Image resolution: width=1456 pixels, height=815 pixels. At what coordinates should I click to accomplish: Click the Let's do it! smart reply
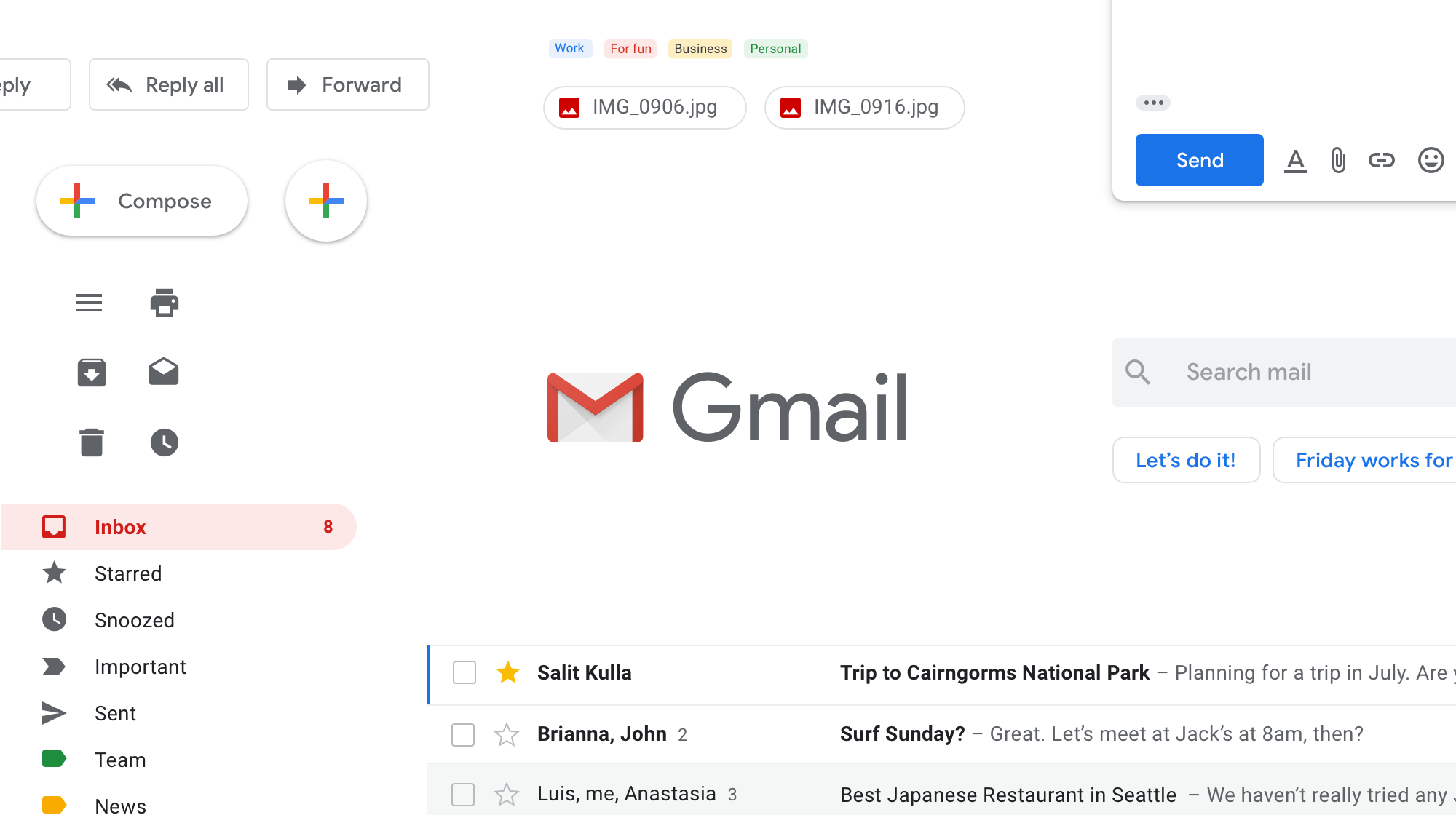tap(1185, 459)
